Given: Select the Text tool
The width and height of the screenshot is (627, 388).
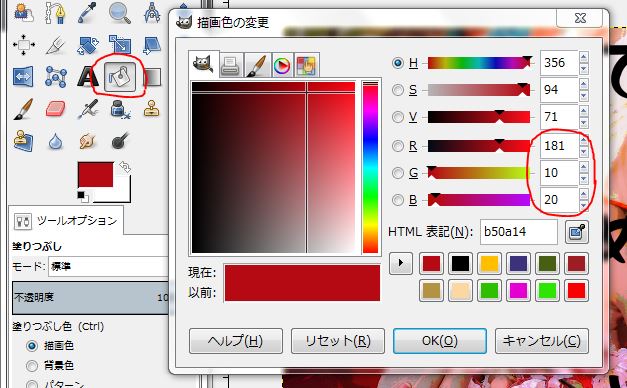Looking at the screenshot, I should point(87,77).
